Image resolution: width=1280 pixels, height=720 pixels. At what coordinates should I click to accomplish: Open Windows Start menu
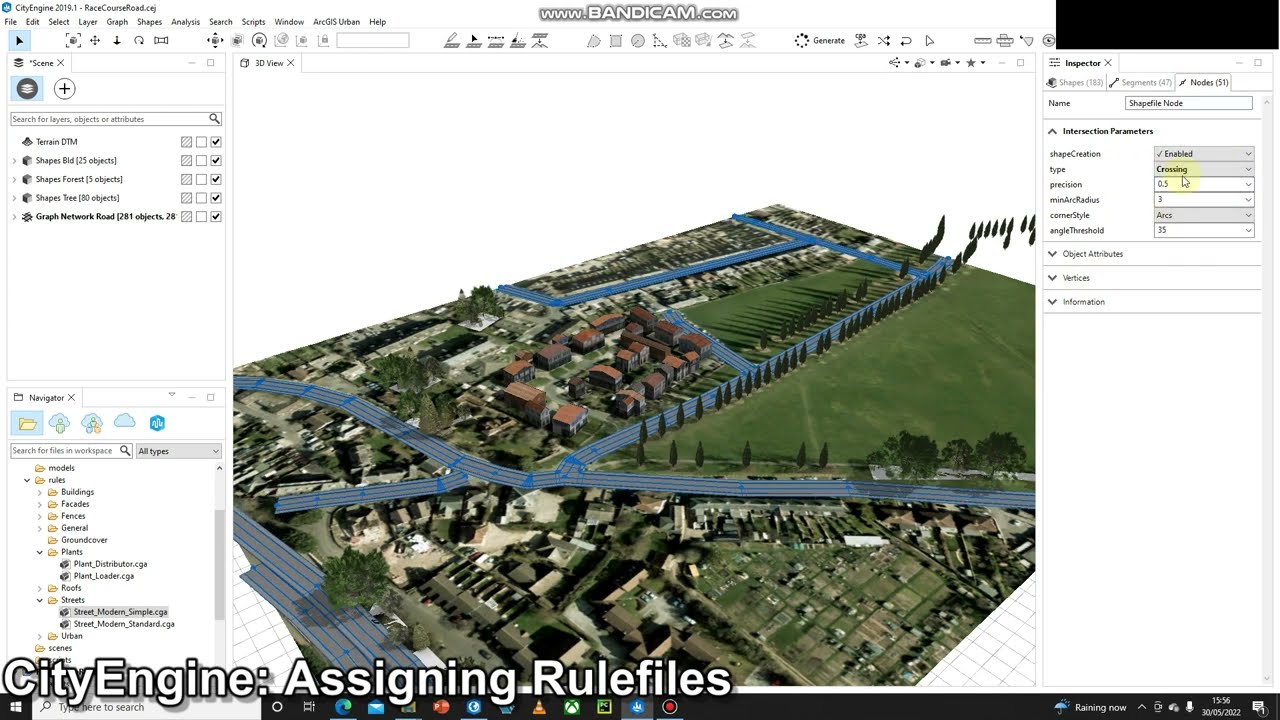point(15,707)
